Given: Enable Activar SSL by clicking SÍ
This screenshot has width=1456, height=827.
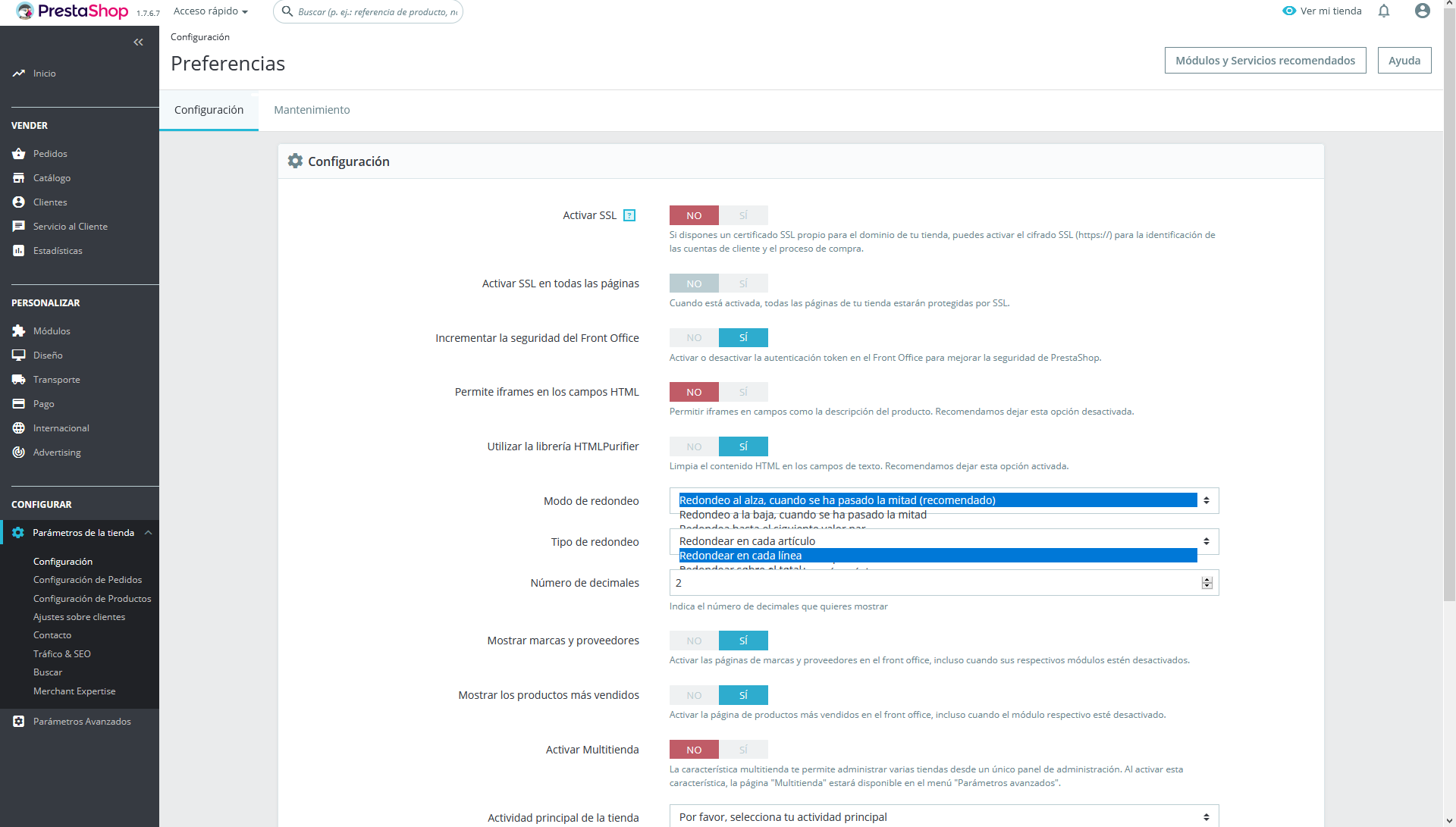Looking at the screenshot, I should click(x=743, y=216).
